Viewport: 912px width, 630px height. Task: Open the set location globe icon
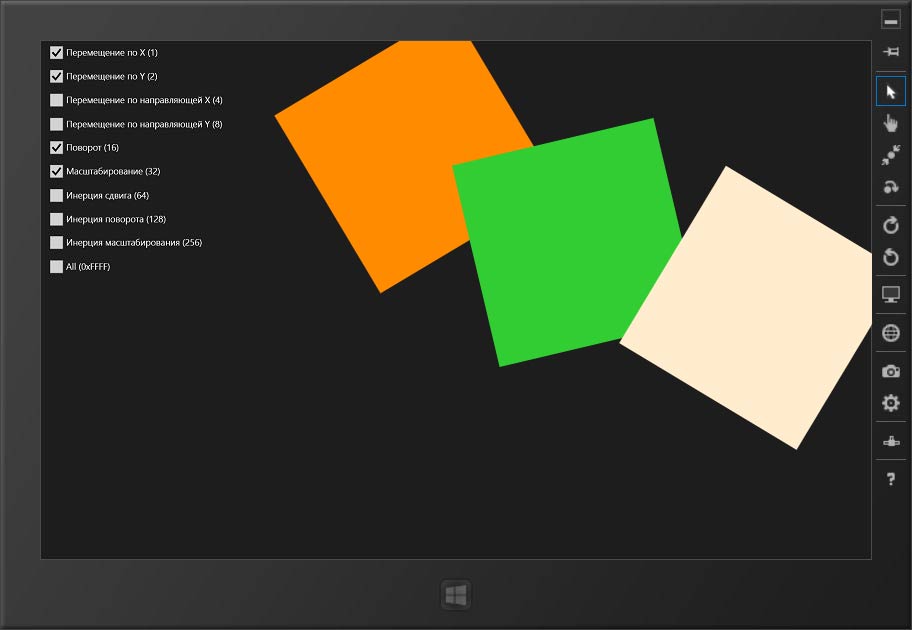[890, 333]
